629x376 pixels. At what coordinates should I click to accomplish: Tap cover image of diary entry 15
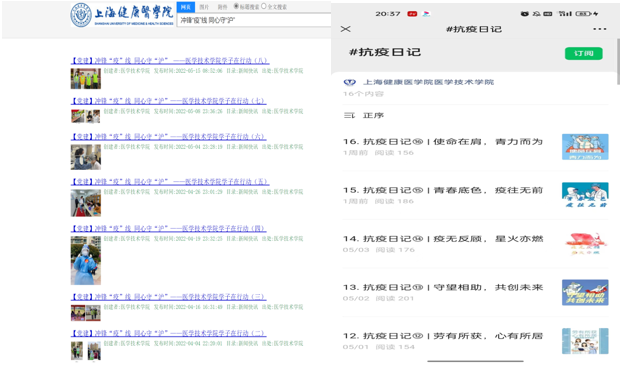click(585, 195)
